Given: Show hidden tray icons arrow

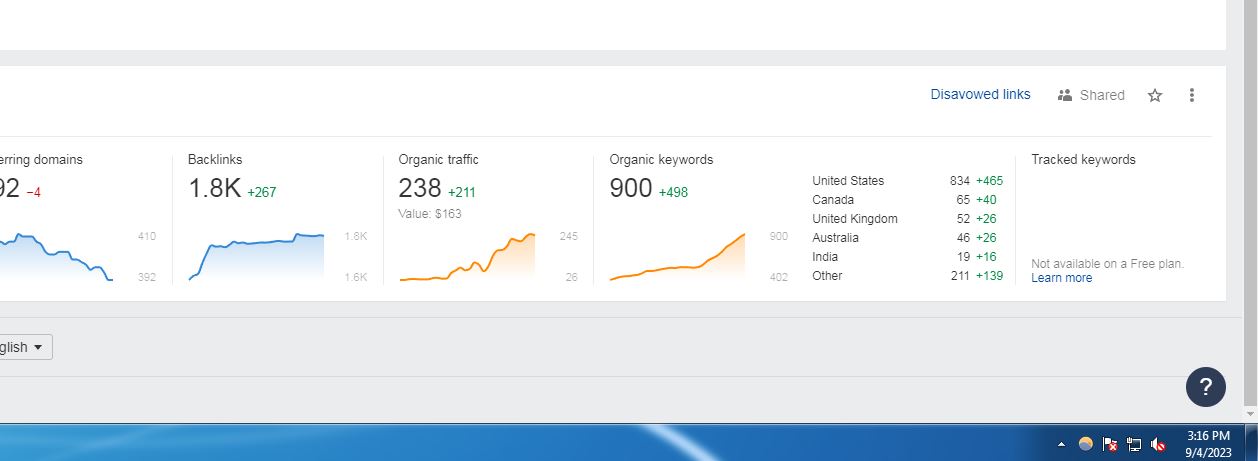Looking at the screenshot, I should point(1062,444).
